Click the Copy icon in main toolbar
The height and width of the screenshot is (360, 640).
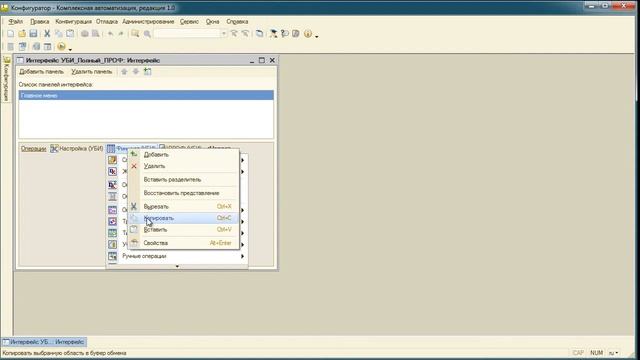point(59,34)
